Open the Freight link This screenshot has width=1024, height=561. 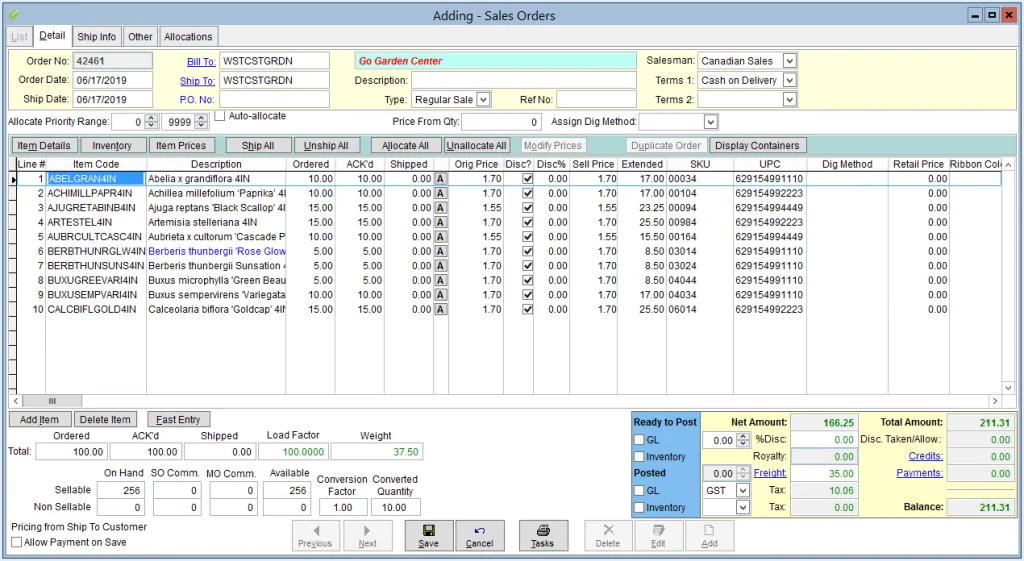770,473
